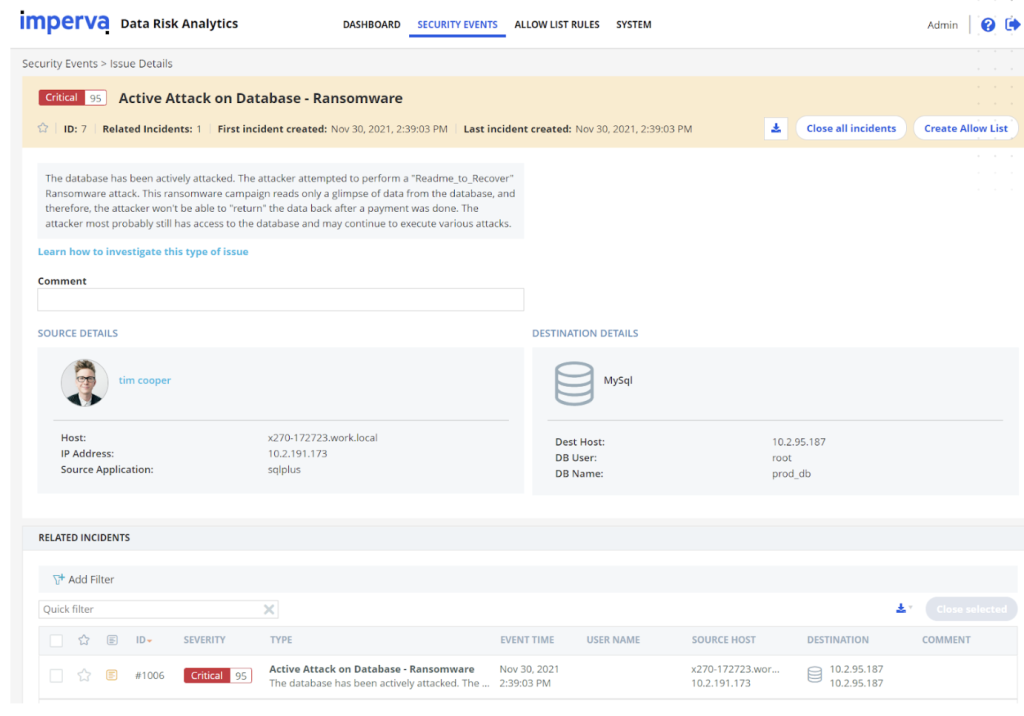Click the star column header icon
This screenshot has width=1024, height=716.
[84, 640]
